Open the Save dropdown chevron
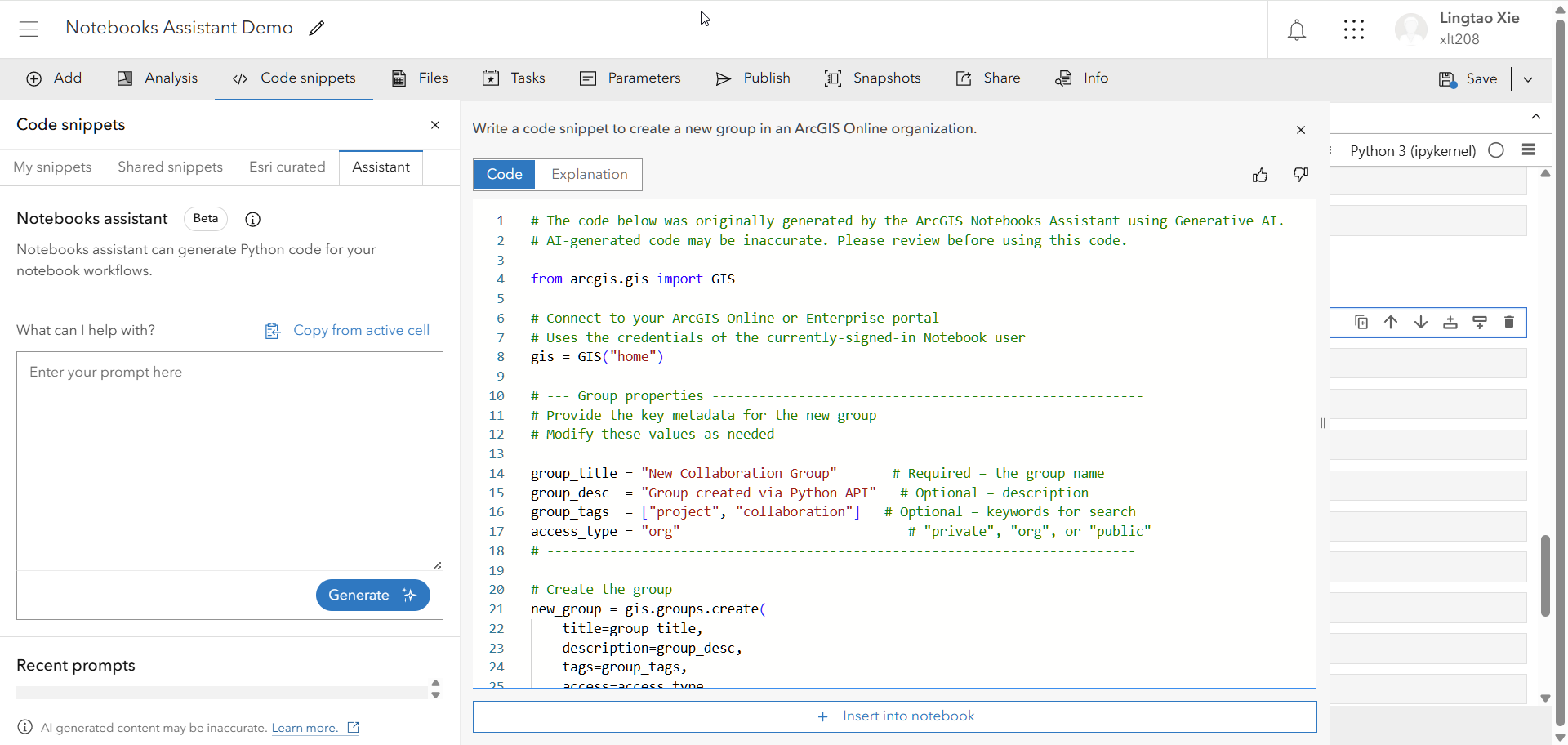 click(1529, 79)
